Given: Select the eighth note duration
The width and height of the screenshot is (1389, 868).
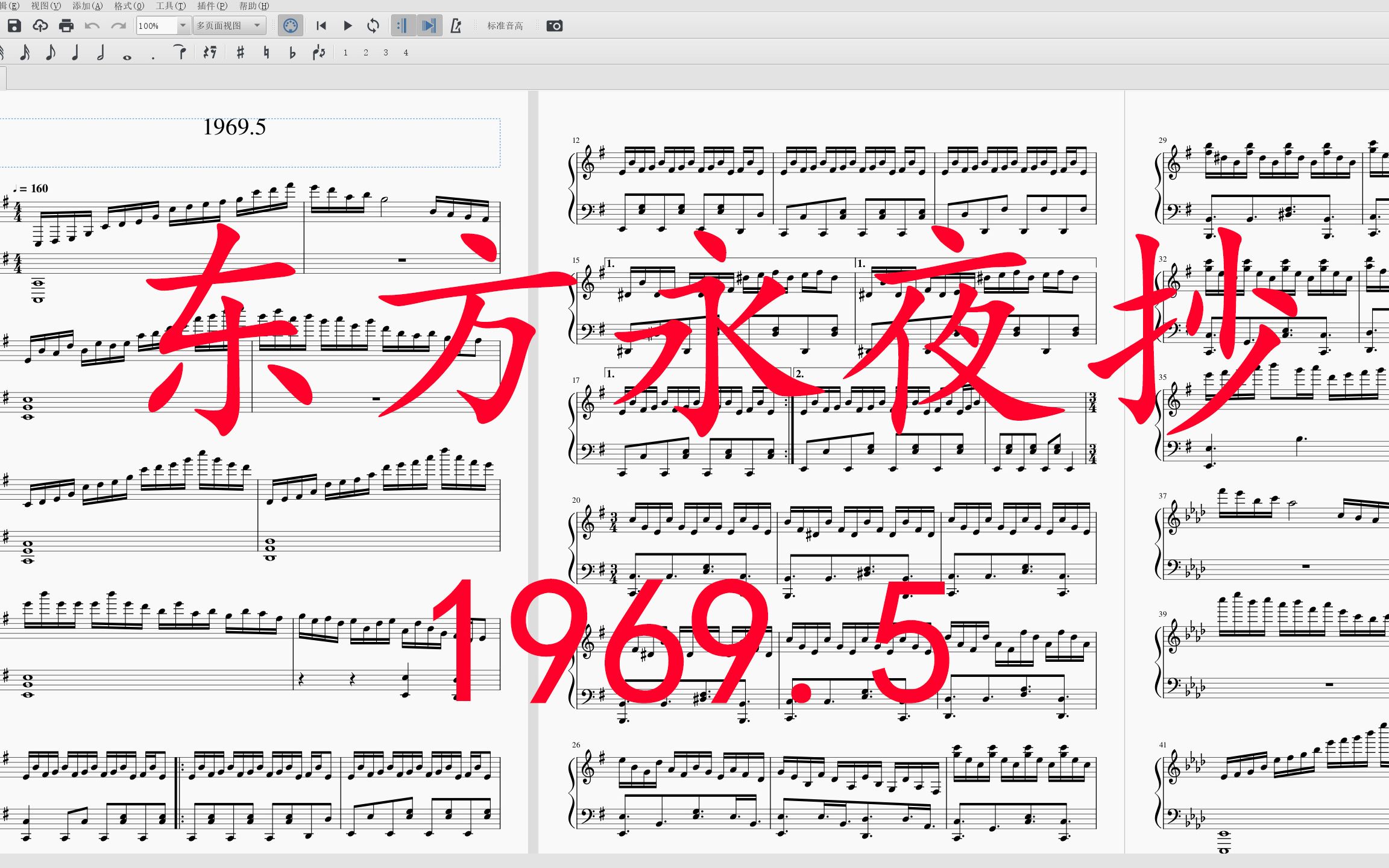Looking at the screenshot, I should click(51, 53).
